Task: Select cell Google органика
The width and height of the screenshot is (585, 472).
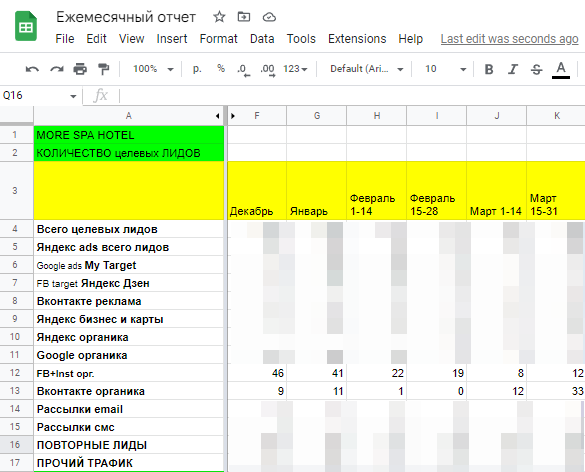Action: (x=129, y=355)
